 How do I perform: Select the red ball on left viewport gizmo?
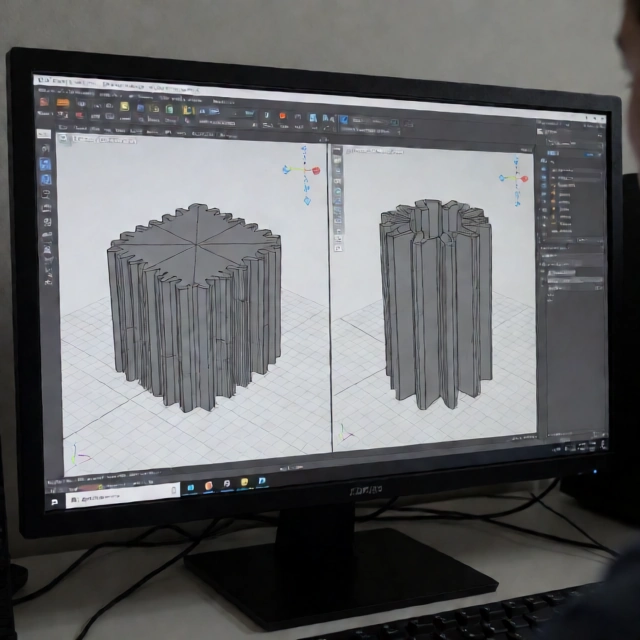(316, 171)
